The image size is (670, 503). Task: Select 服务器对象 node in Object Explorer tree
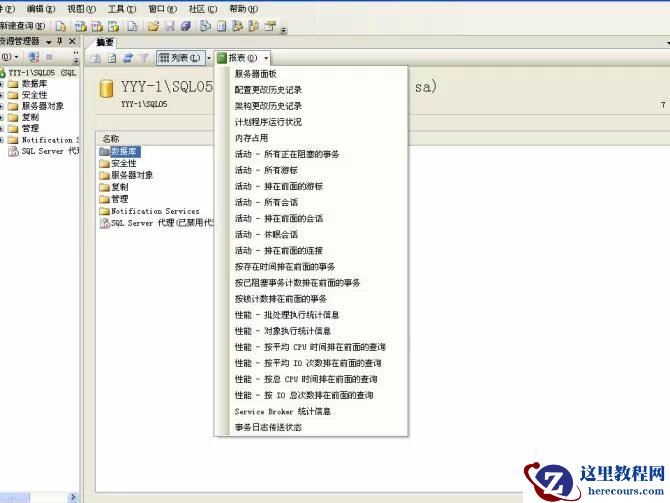coord(43,106)
